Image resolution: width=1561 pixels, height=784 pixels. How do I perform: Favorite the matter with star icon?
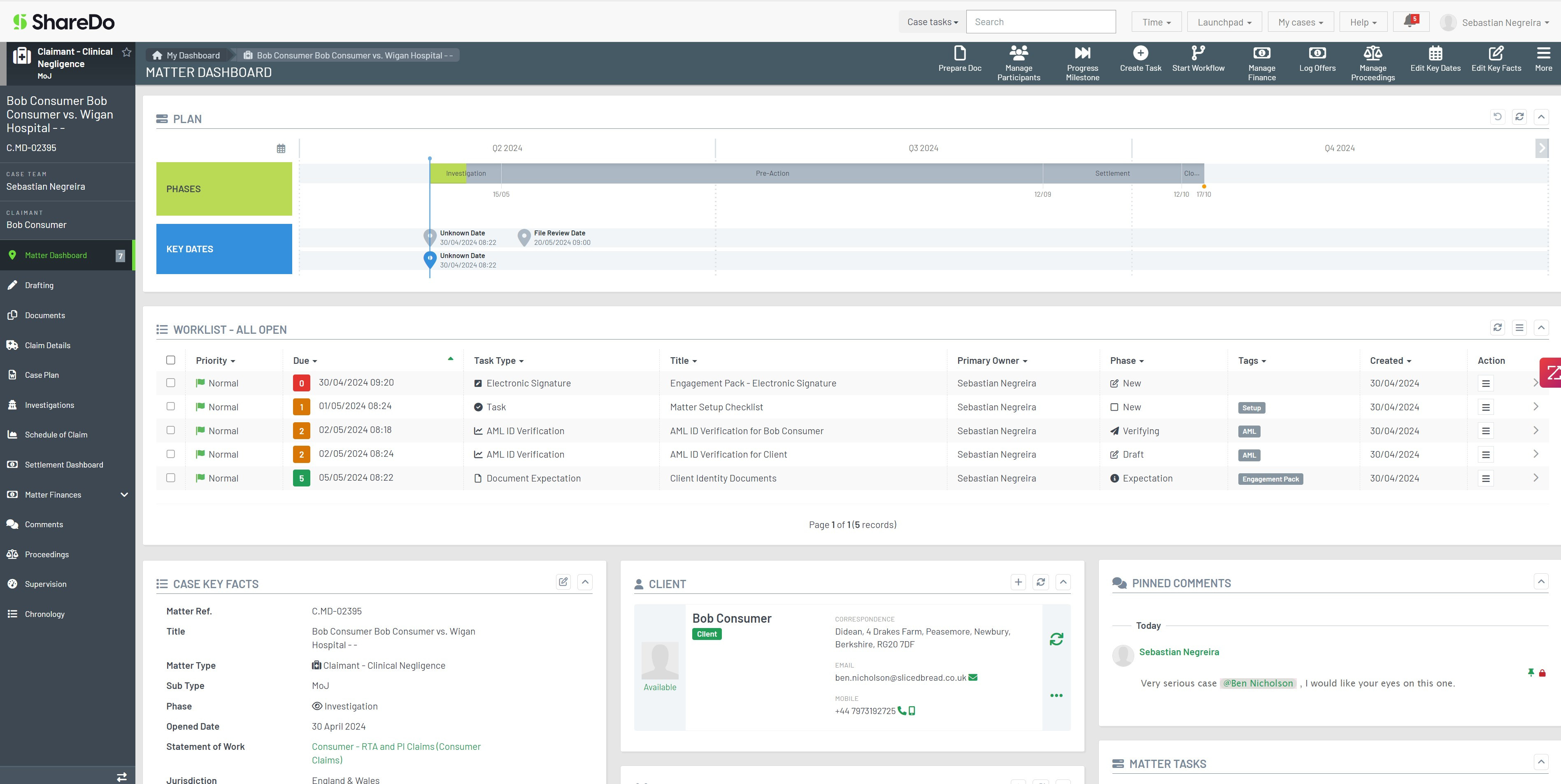127,52
